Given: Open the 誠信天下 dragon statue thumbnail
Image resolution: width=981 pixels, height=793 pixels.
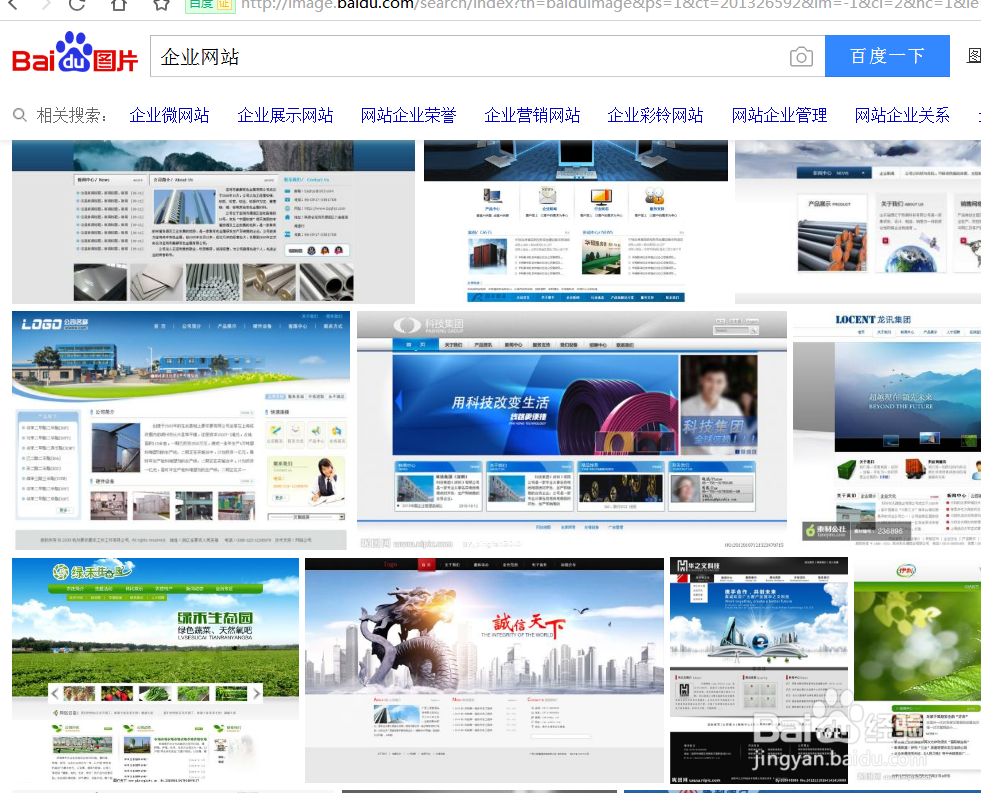Looking at the screenshot, I should (x=484, y=670).
